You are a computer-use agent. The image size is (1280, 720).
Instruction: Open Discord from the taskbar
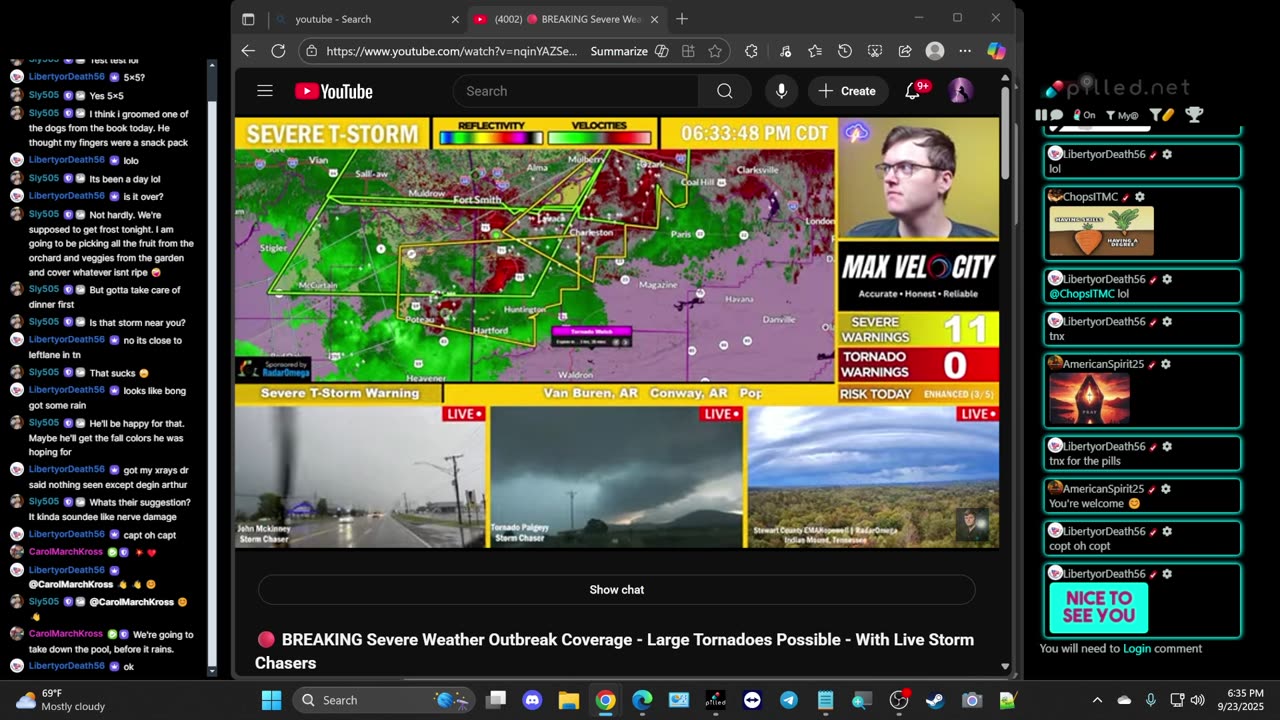(532, 700)
